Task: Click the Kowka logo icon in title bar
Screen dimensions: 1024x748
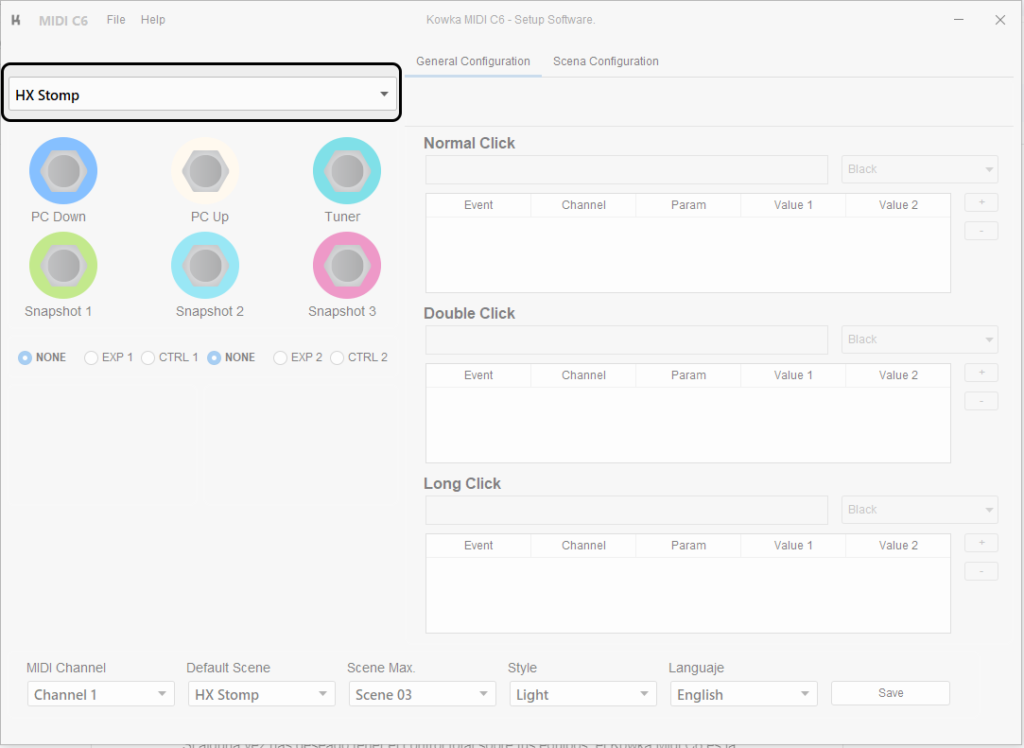Action: 16,20
